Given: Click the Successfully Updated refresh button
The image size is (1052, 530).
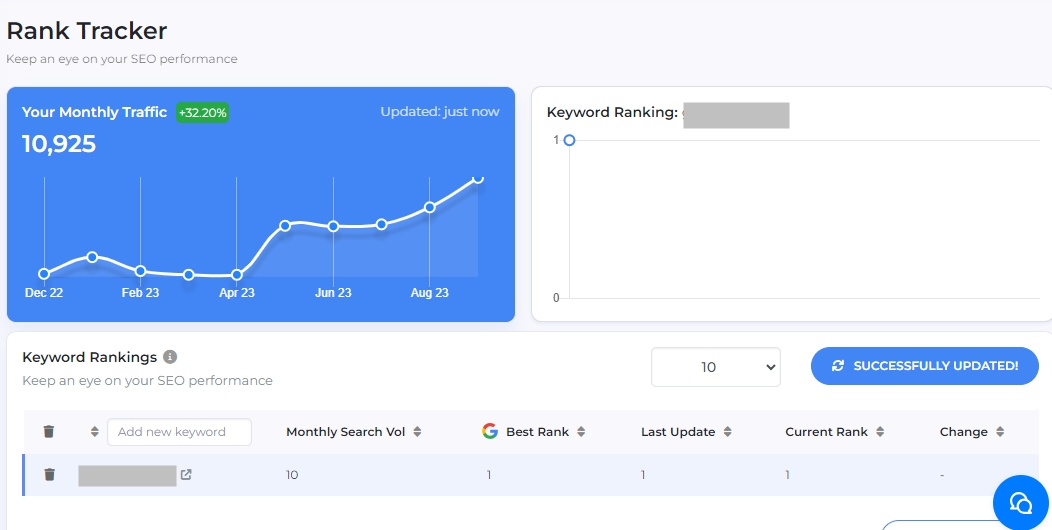Looking at the screenshot, I should [x=925, y=366].
